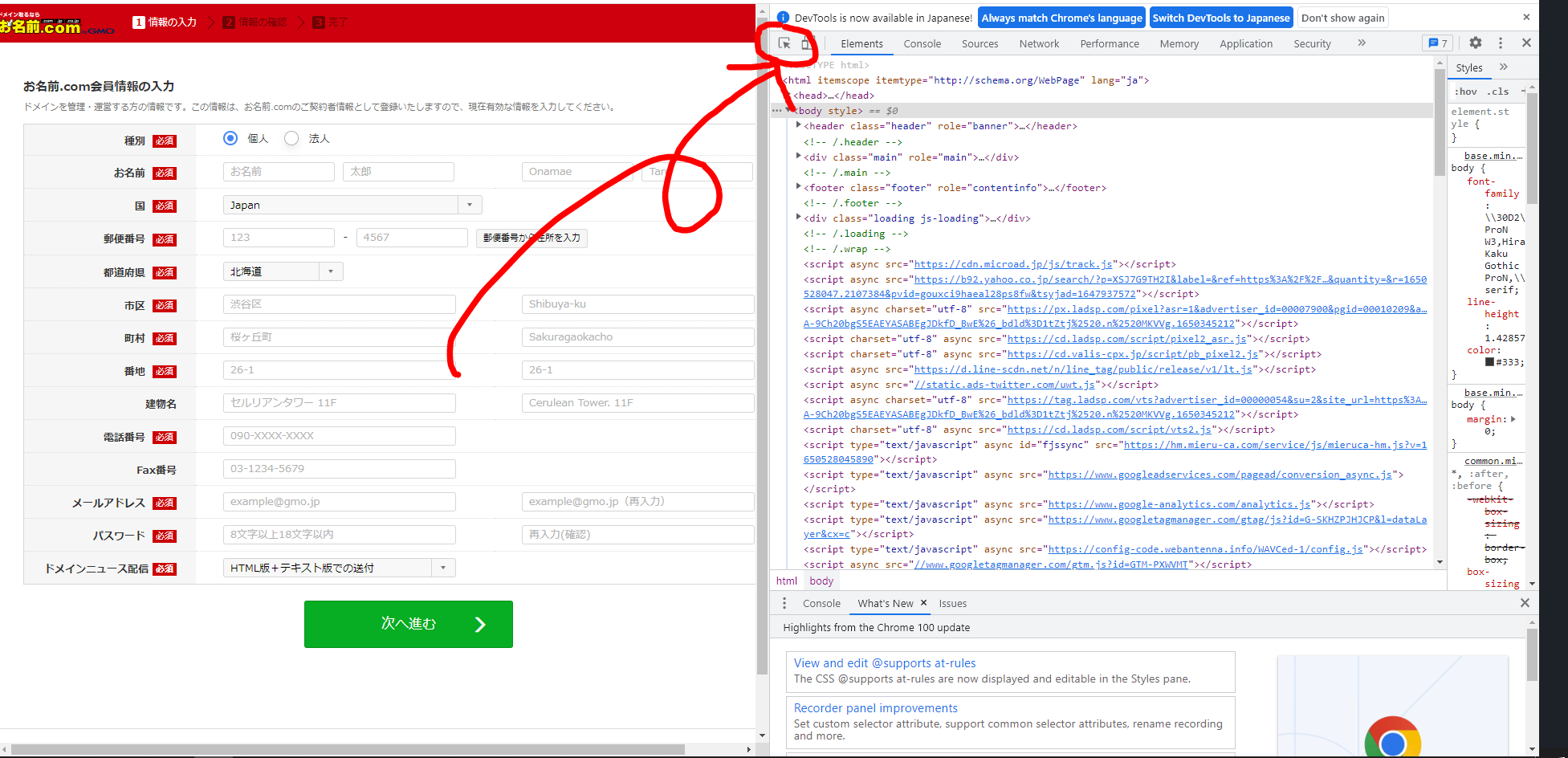Click the お名前 name input field
Screen dimensions: 1568x758
pos(279,172)
